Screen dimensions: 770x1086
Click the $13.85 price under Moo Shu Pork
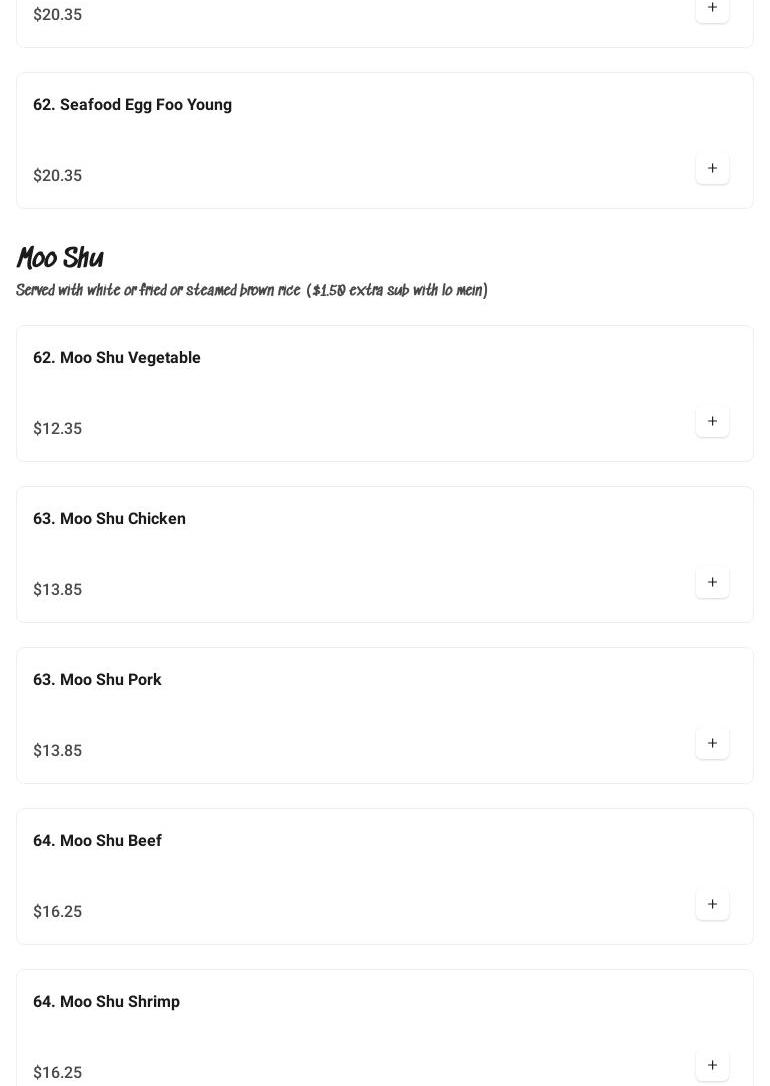[58, 751]
